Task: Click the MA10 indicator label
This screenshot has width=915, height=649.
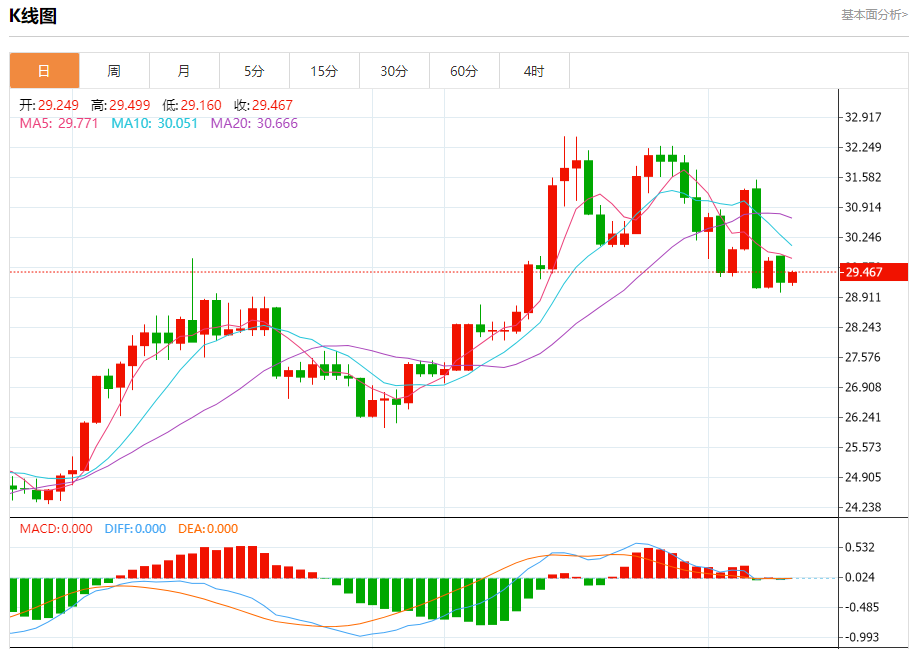Action: [155, 123]
